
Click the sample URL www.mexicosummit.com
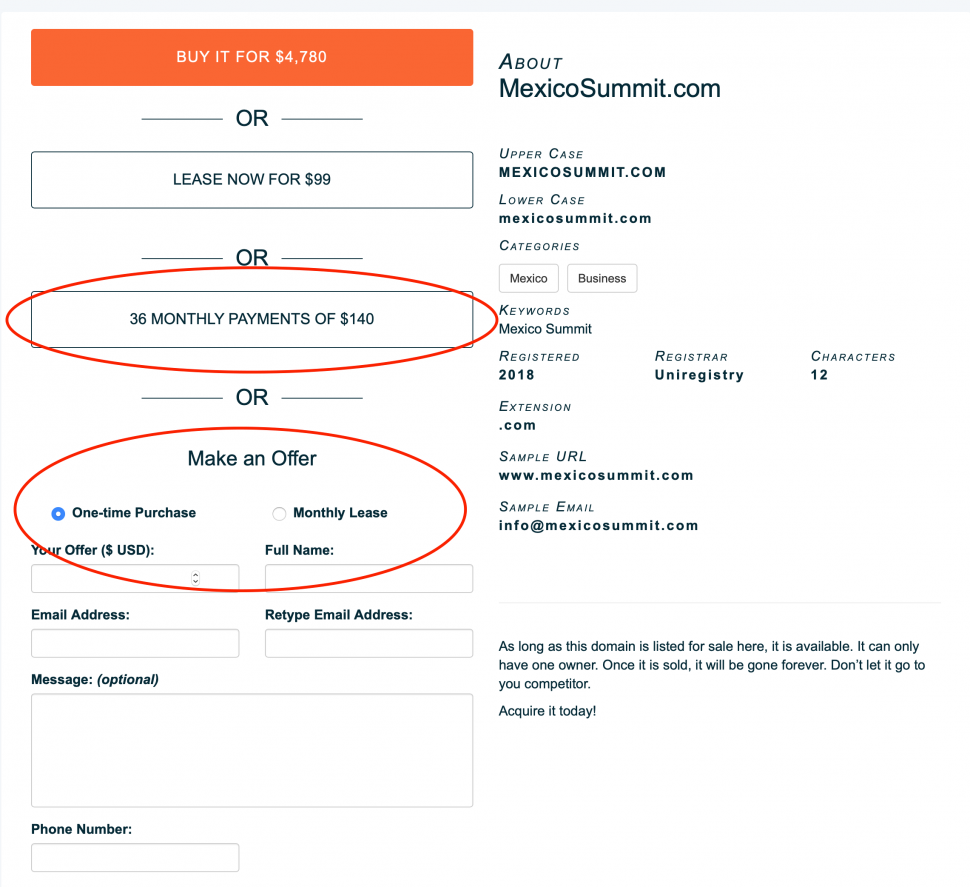(596, 475)
